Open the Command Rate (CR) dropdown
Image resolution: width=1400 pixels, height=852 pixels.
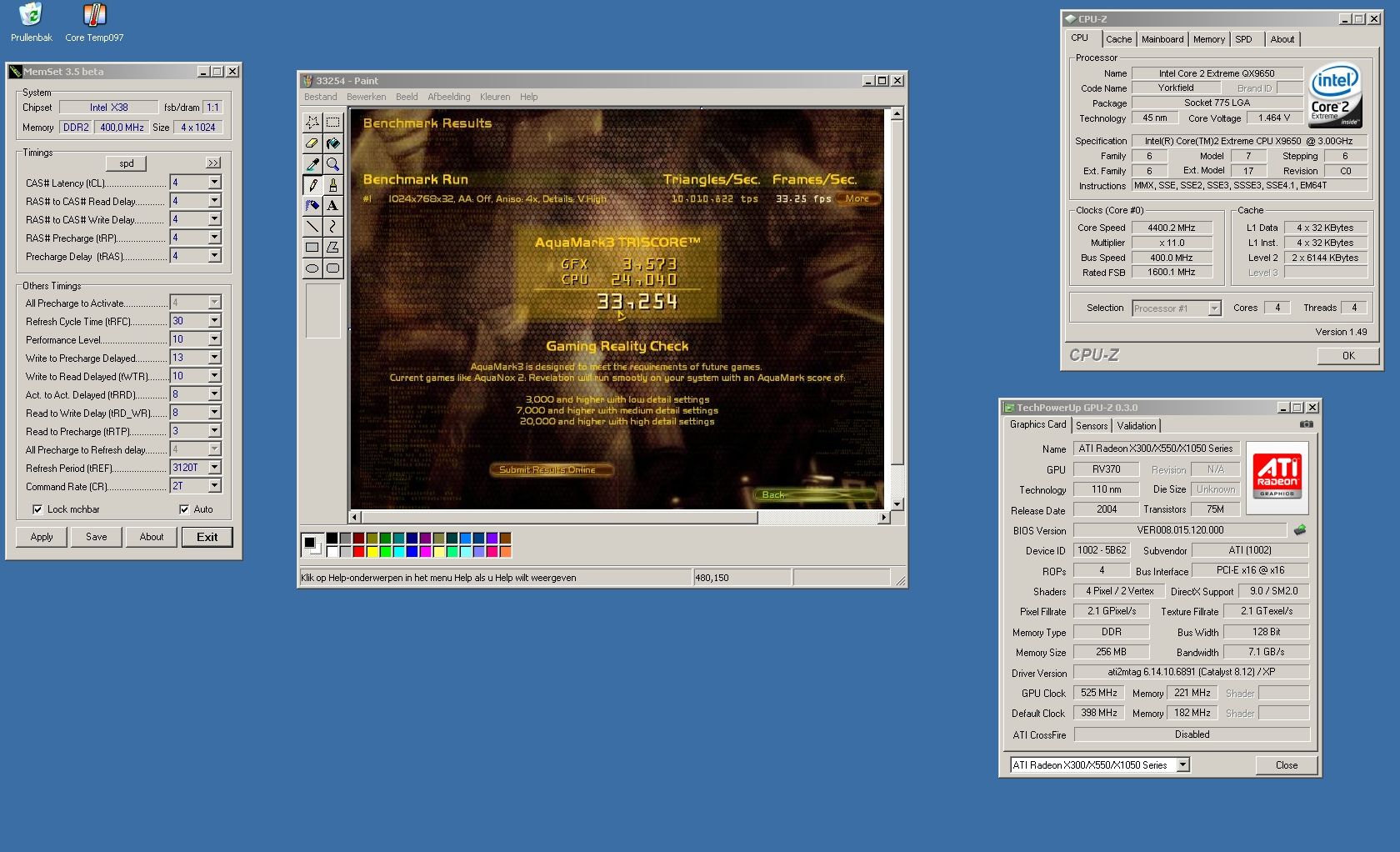coord(214,486)
